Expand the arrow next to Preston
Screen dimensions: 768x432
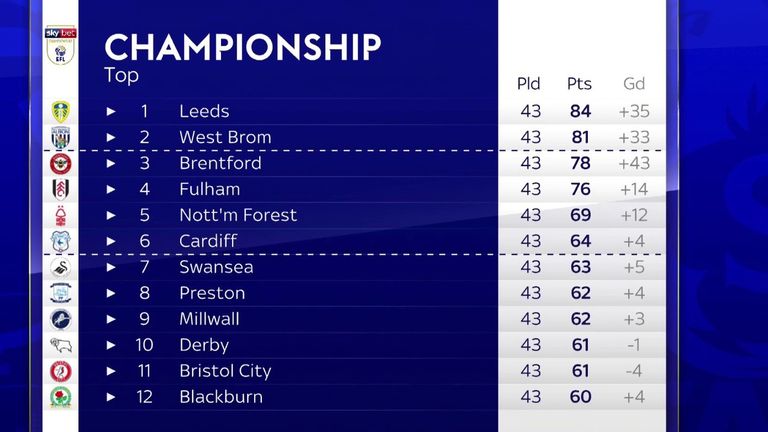point(111,293)
